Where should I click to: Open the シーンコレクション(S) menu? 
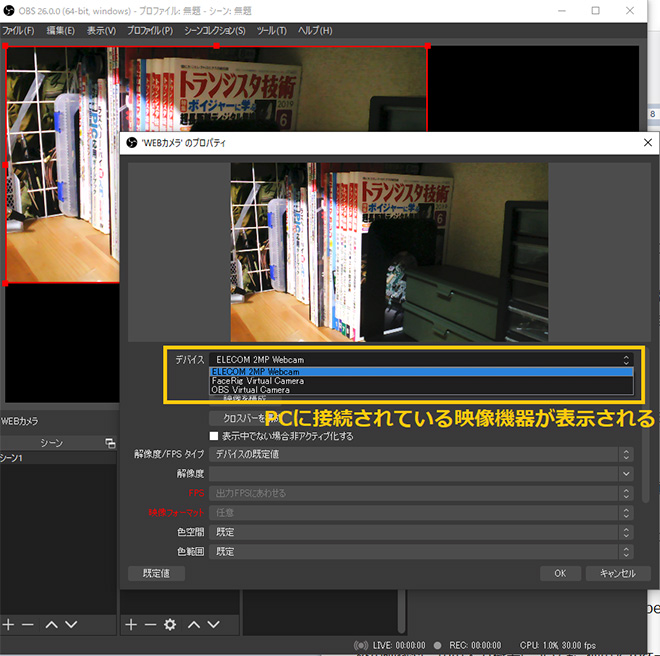point(215,31)
